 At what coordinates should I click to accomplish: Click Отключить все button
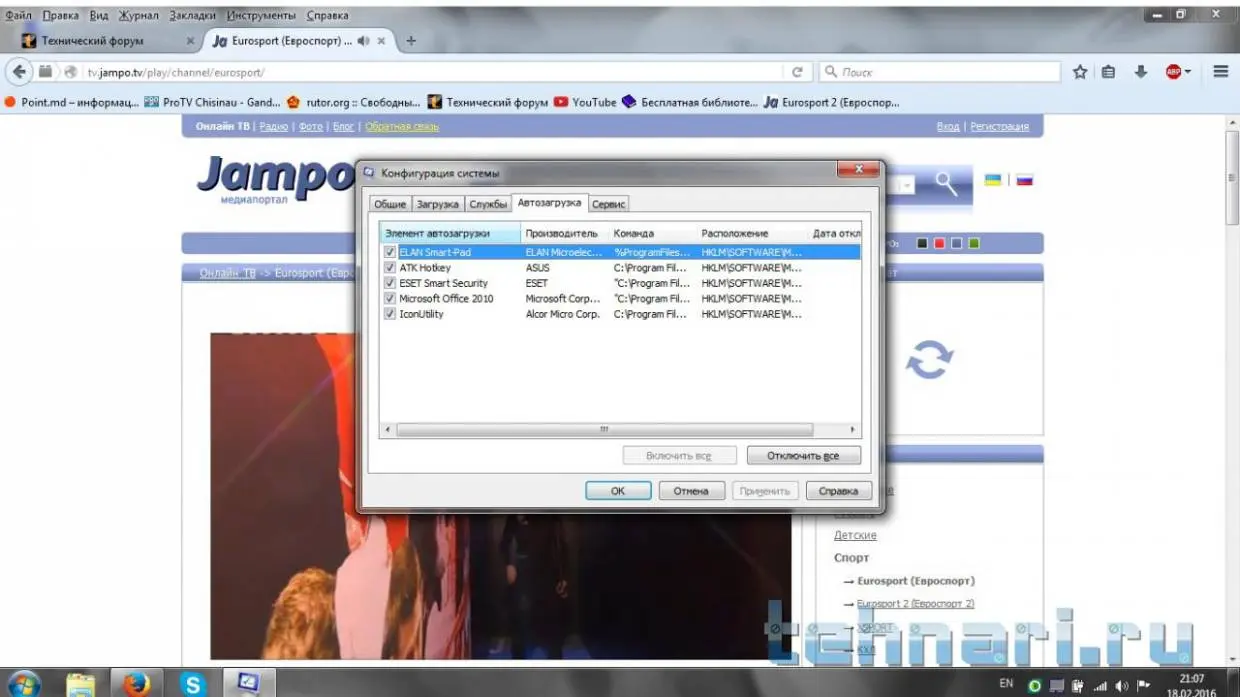click(803, 456)
